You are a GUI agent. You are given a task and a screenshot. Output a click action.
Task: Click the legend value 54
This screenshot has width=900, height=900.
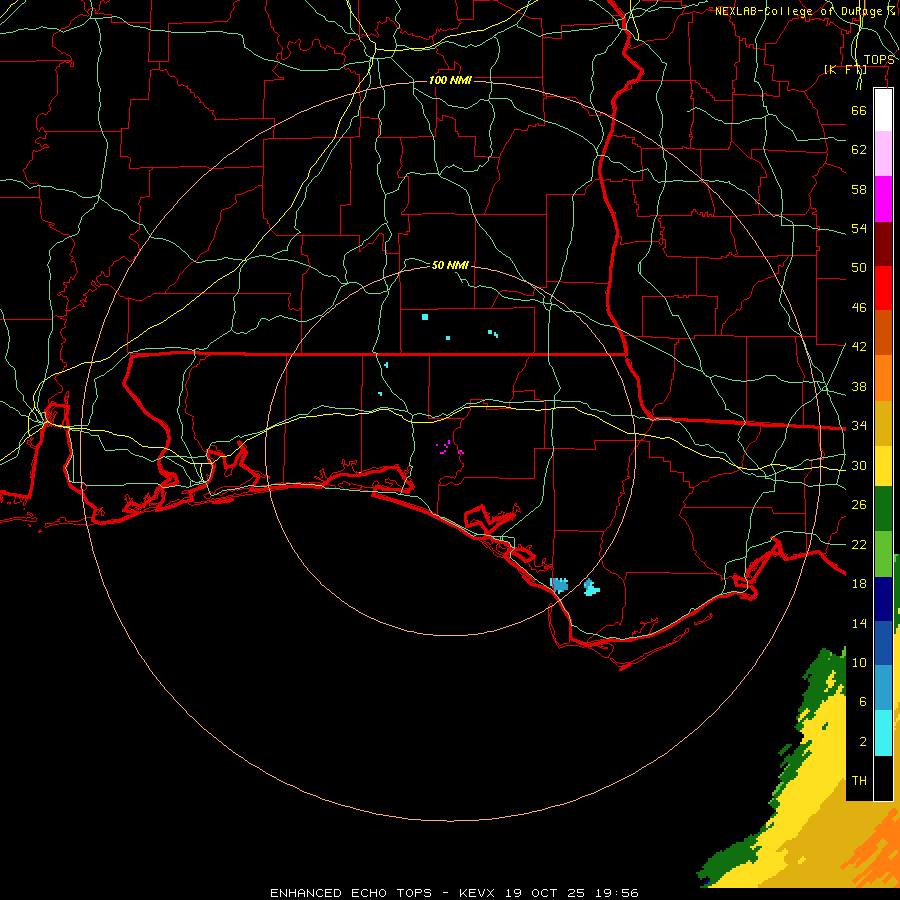click(x=859, y=228)
